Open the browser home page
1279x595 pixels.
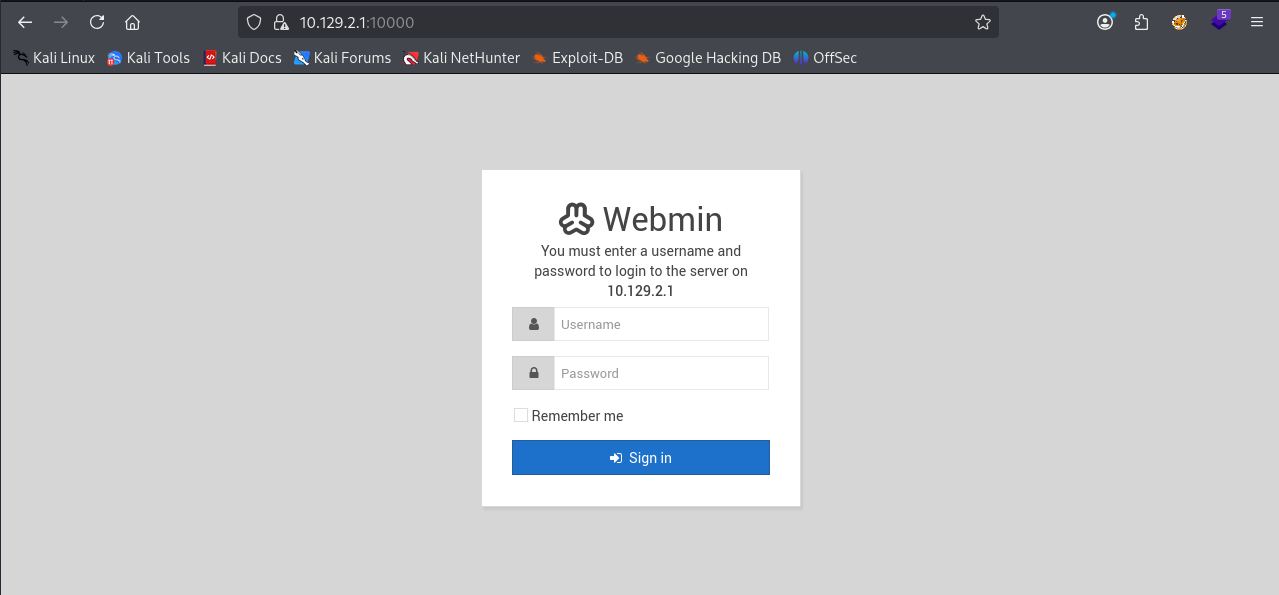click(132, 22)
